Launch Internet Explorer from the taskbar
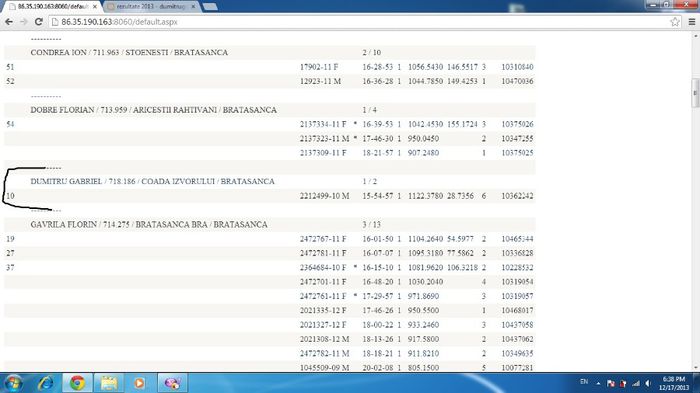The height and width of the screenshot is (393, 700). tap(46, 383)
